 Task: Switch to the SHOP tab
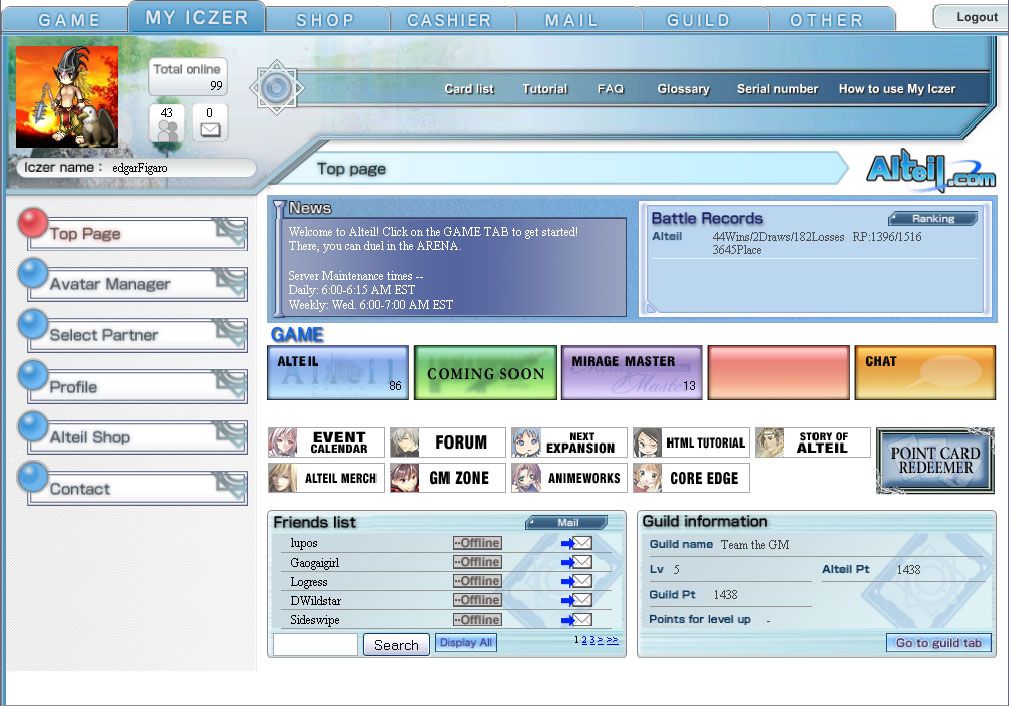tap(325, 19)
